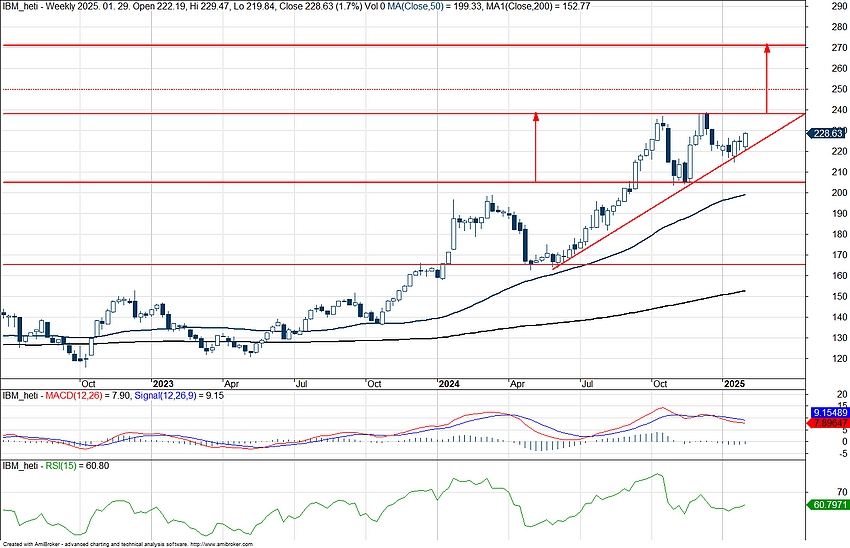The width and height of the screenshot is (850, 548).
Task: Click the 210 price axis label
Action: pyautogui.click(x=839, y=172)
